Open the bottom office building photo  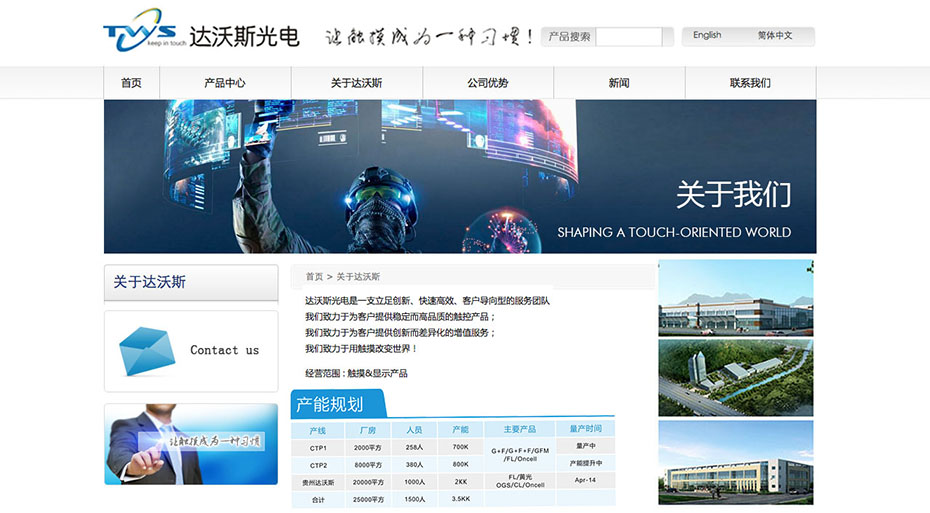click(735, 463)
